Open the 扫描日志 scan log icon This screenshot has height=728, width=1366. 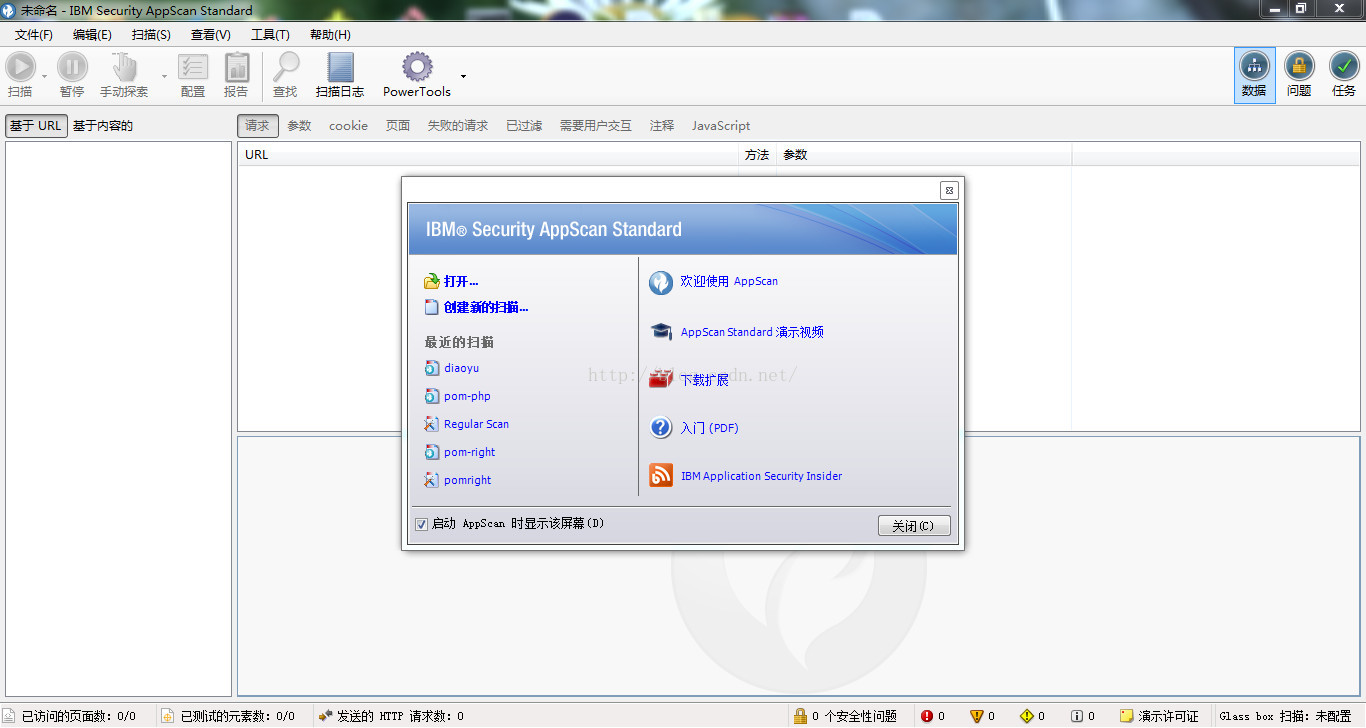pos(340,67)
